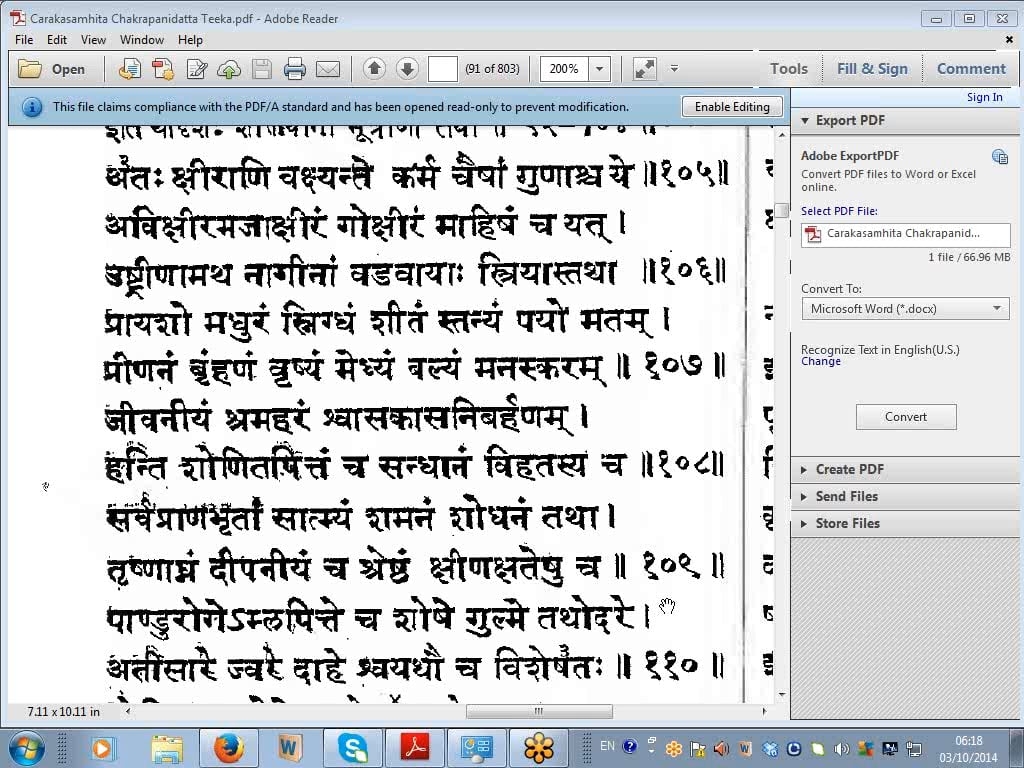Open the Window menu

(x=141, y=40)
